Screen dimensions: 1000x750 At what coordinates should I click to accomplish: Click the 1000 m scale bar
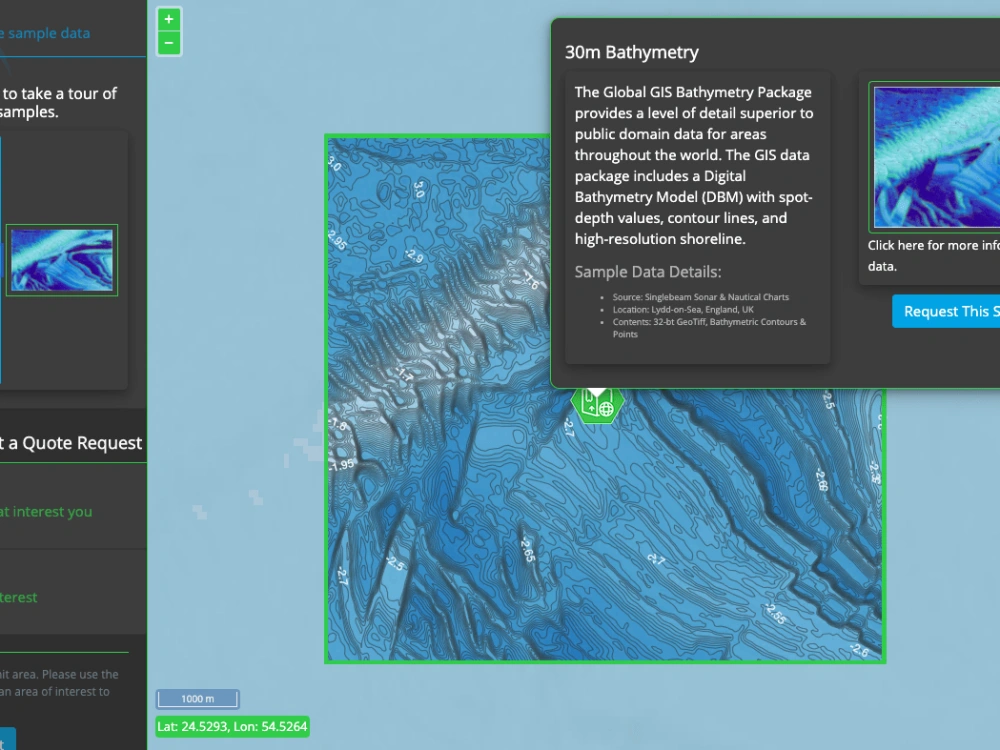(198, 699)
